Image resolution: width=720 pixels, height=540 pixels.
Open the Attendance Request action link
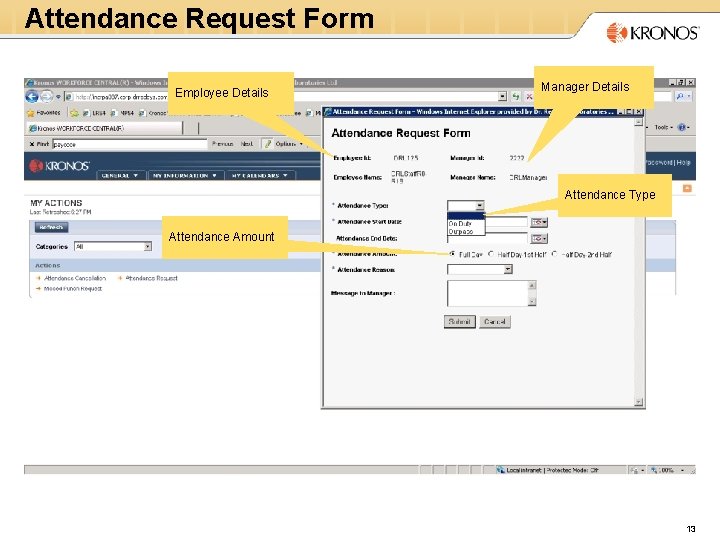pos(151,278)
